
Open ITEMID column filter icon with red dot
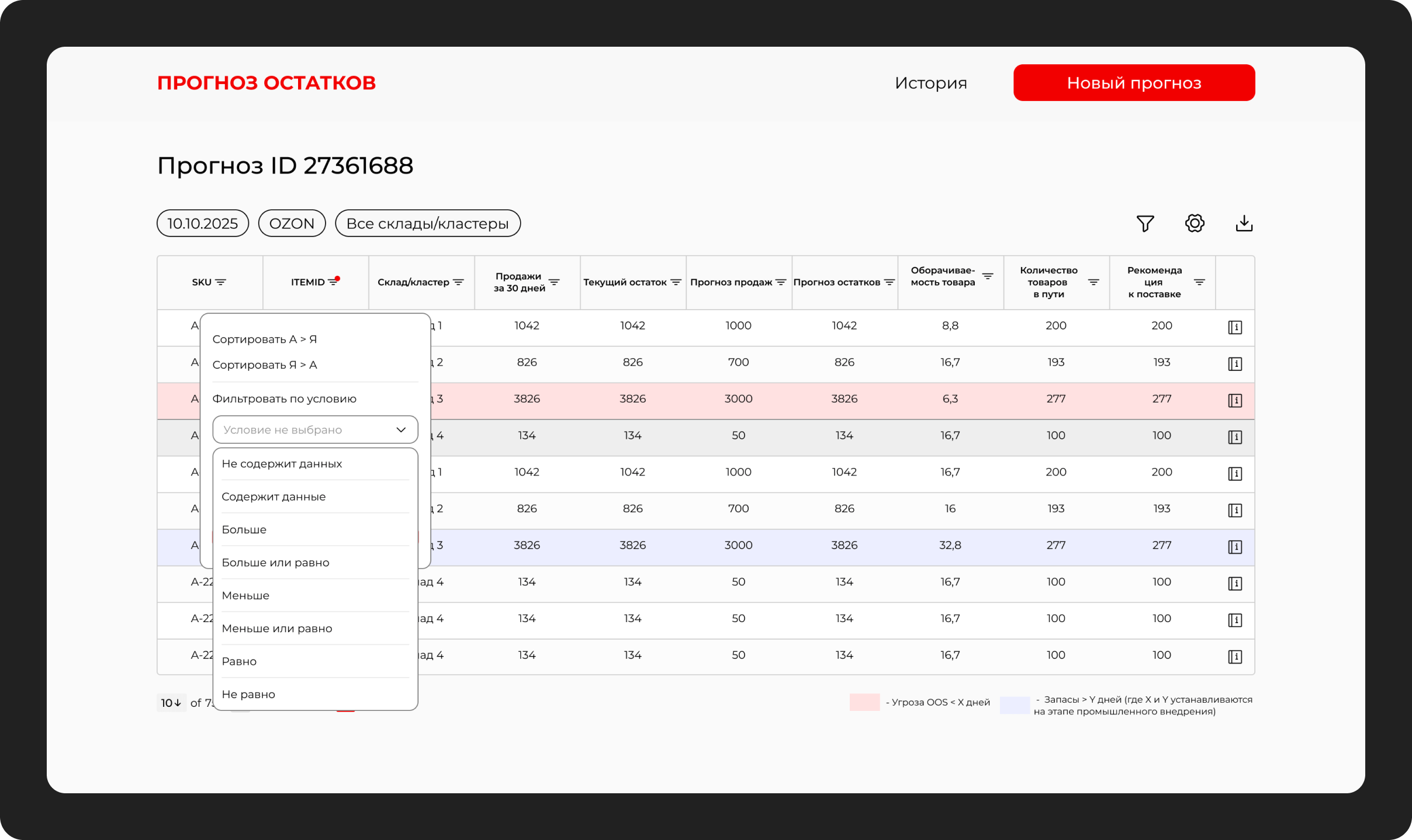click(x=333, y=282)
